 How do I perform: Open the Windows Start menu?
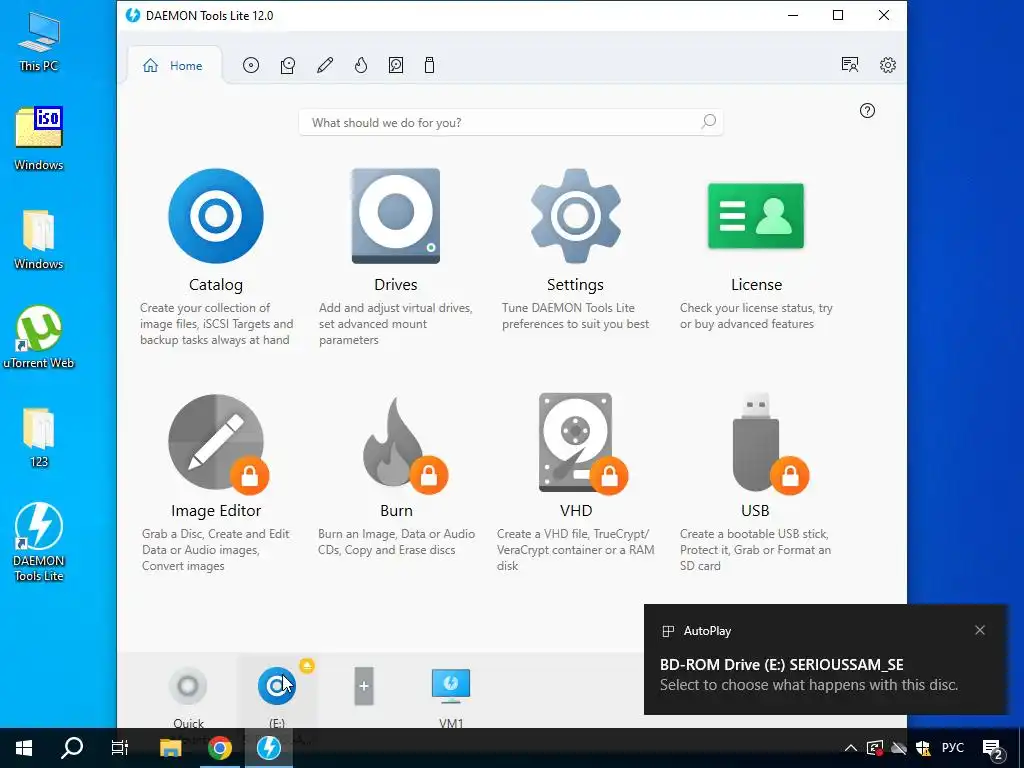(x=24, y=748)
